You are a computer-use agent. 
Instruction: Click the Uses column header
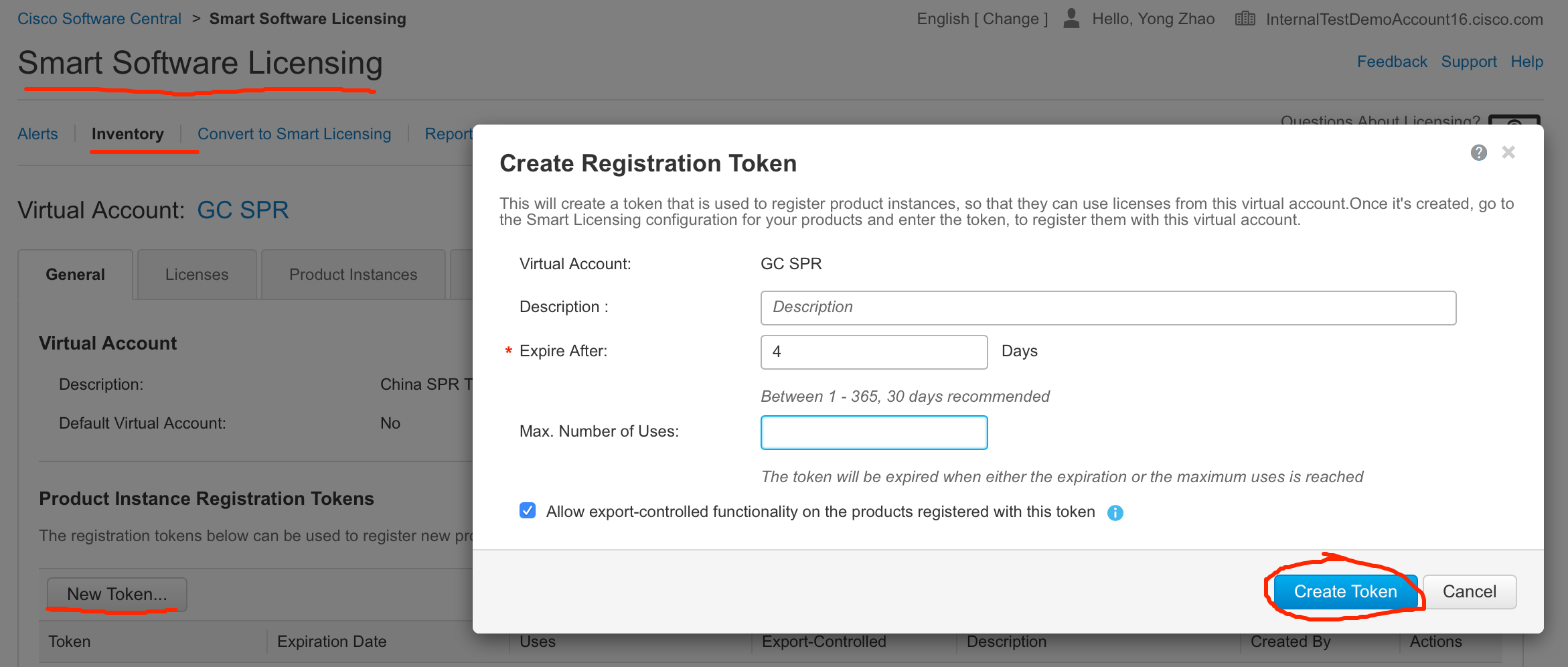538,642
